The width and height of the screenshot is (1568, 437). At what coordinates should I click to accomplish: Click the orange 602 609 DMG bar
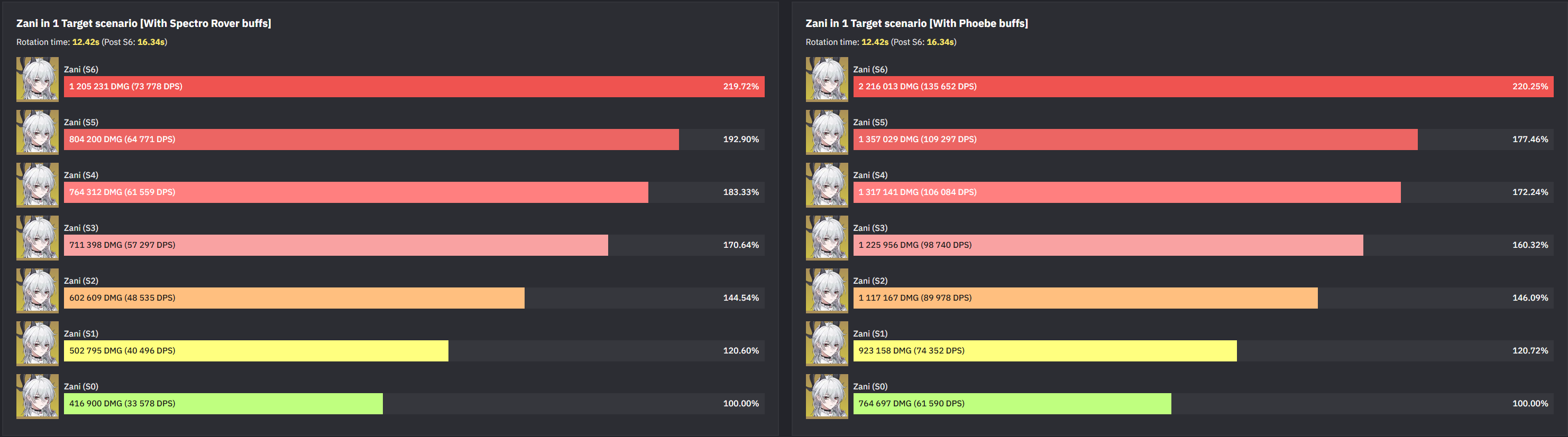pyautogui.click(x=294, y=297)
